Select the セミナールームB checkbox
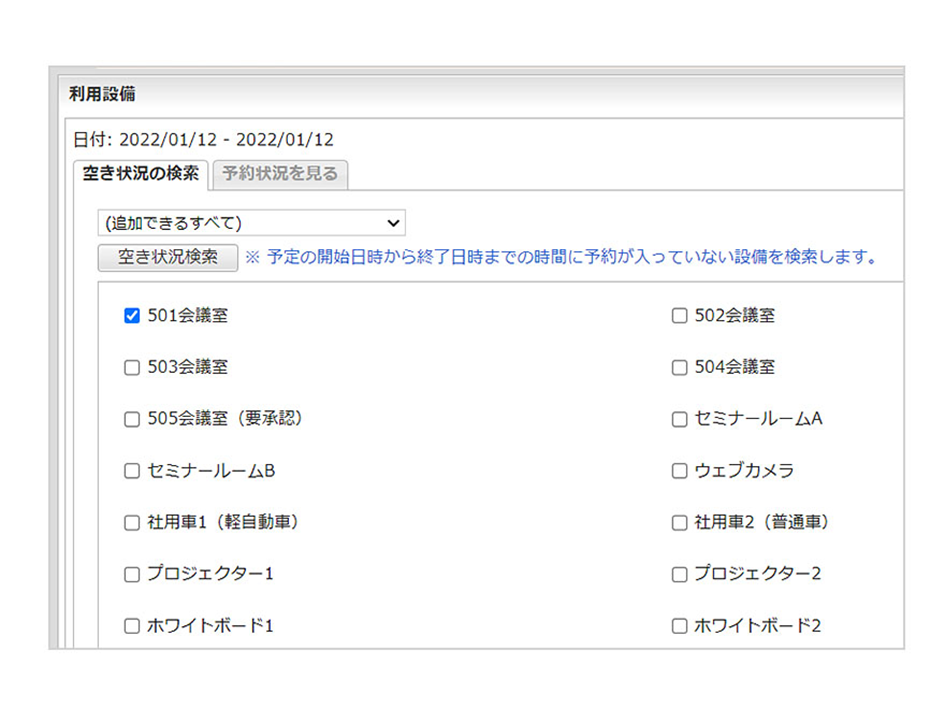The image size is (945, 709). tap(131, 471)
